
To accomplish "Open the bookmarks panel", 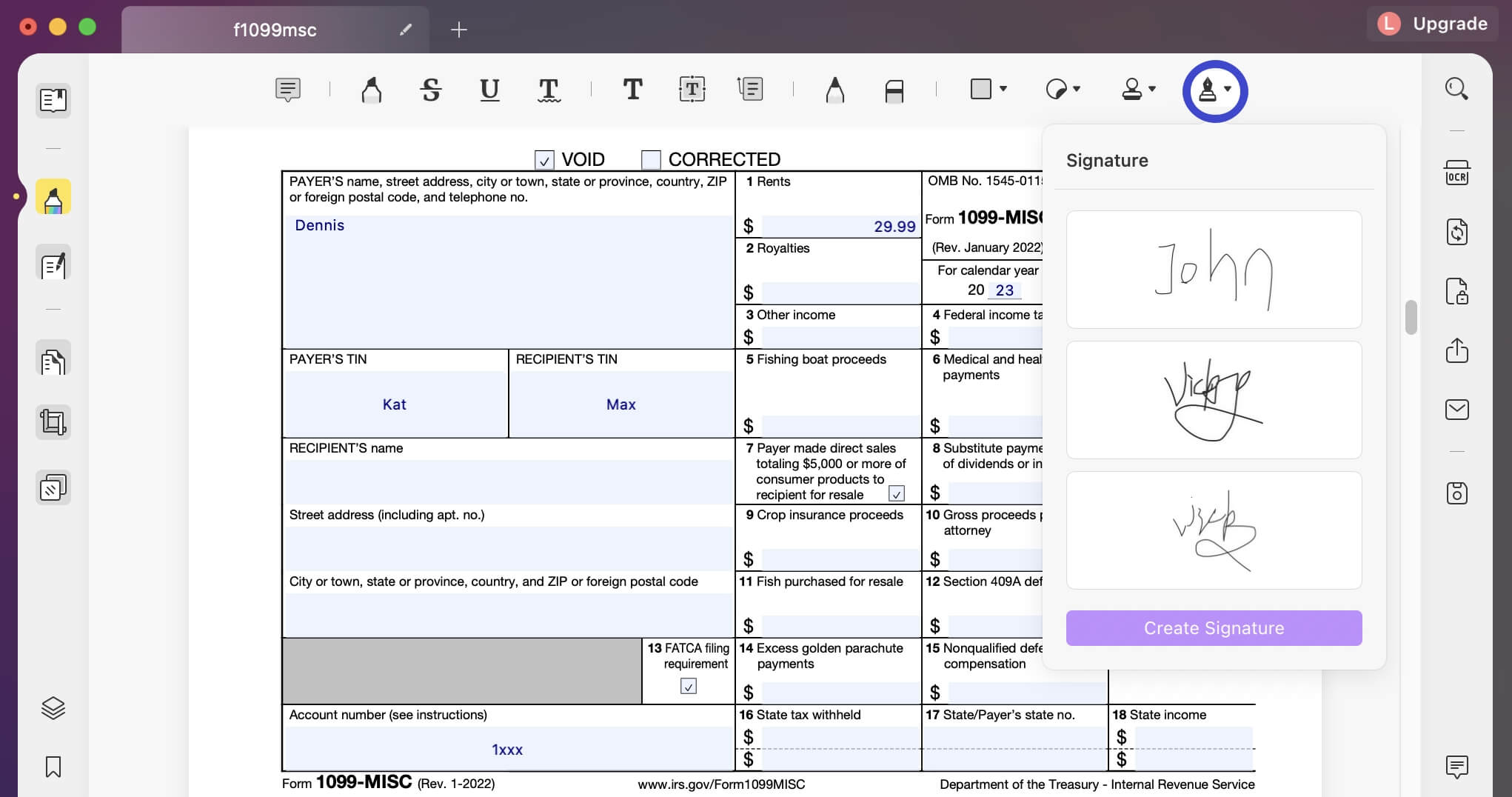I will pos(53,767).
